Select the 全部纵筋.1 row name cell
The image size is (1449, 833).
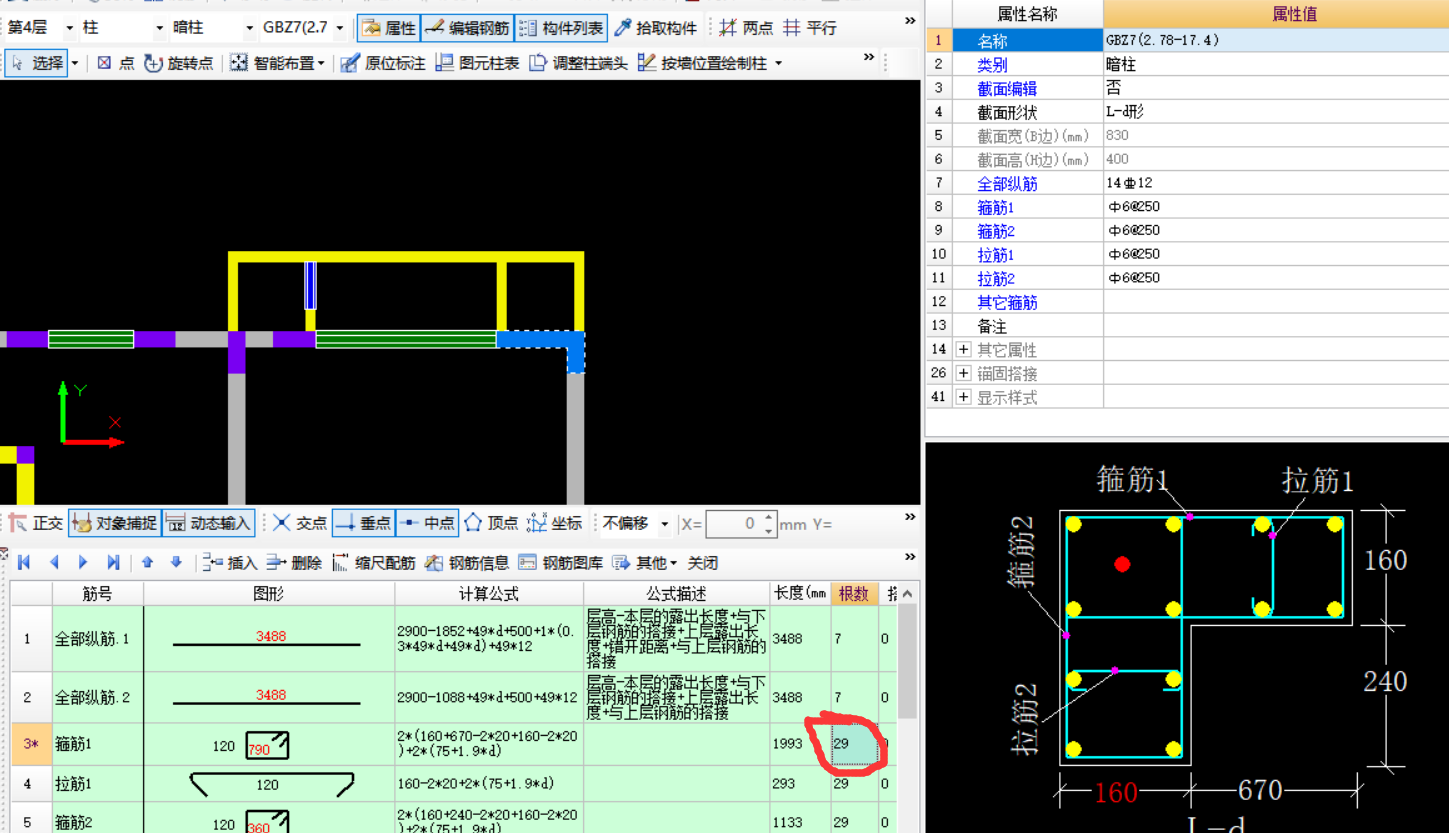(97, 638)
